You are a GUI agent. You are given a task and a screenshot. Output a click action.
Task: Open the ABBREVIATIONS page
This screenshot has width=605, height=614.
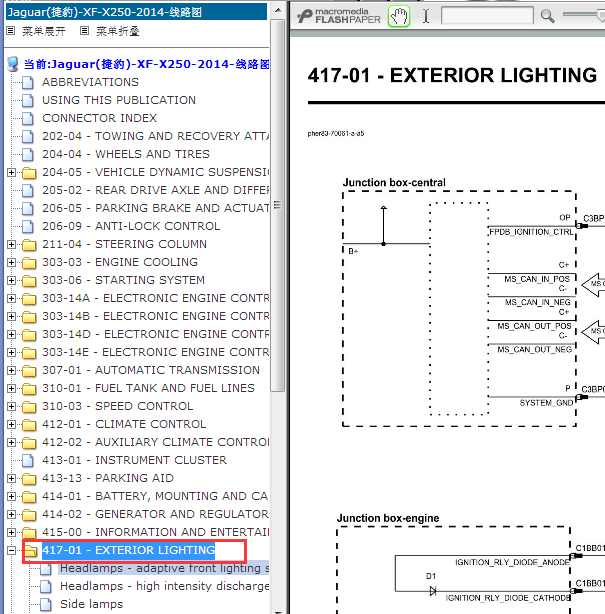click(90, 82)
